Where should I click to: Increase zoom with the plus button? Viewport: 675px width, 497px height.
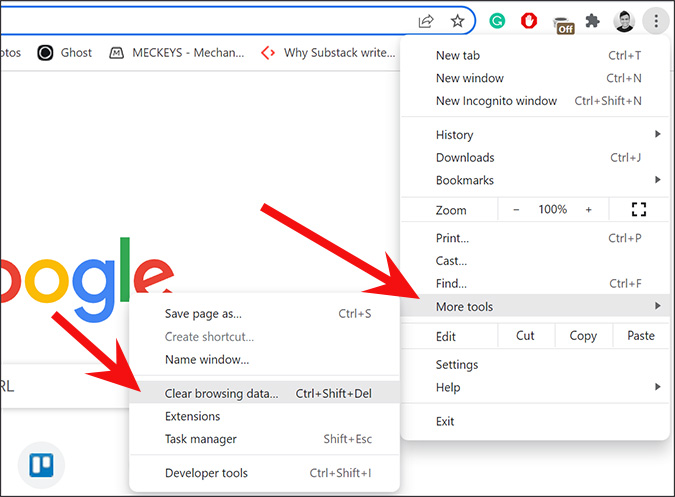pyautogui.click(x=588, y=210)
